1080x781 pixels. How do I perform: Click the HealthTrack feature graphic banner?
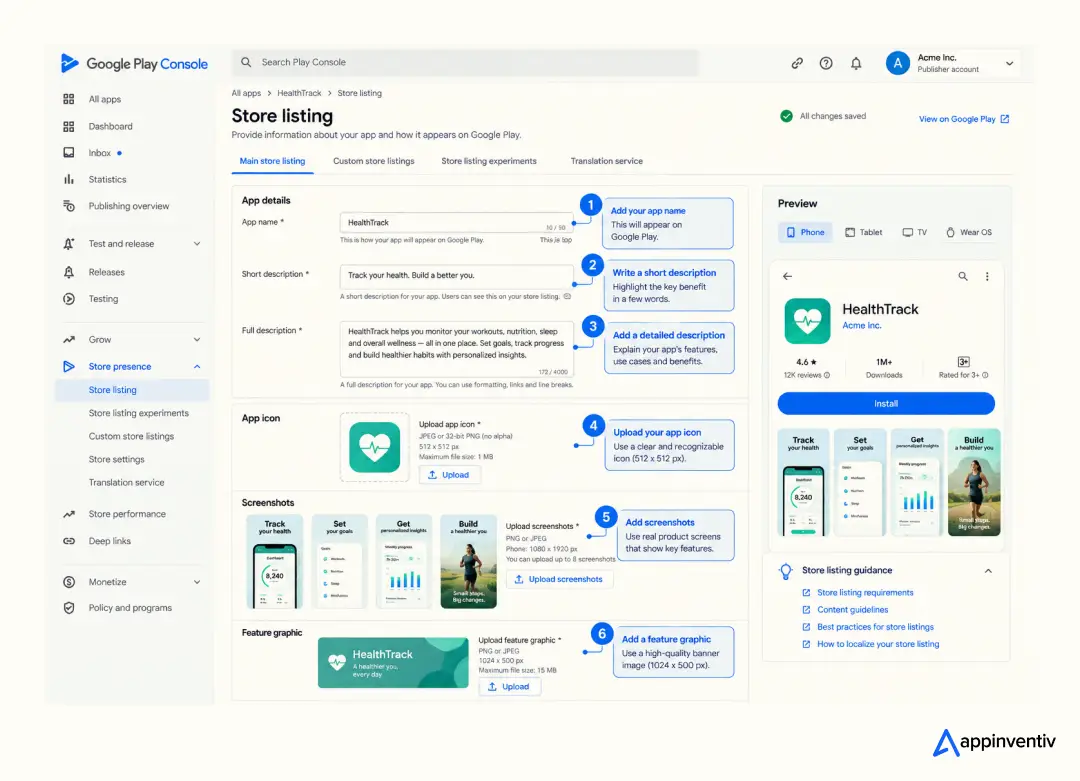click(393, 663)
